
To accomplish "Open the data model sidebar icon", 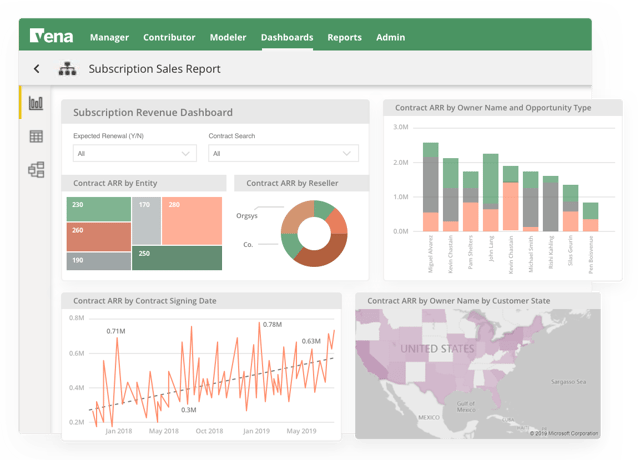I will pos(36,169).
